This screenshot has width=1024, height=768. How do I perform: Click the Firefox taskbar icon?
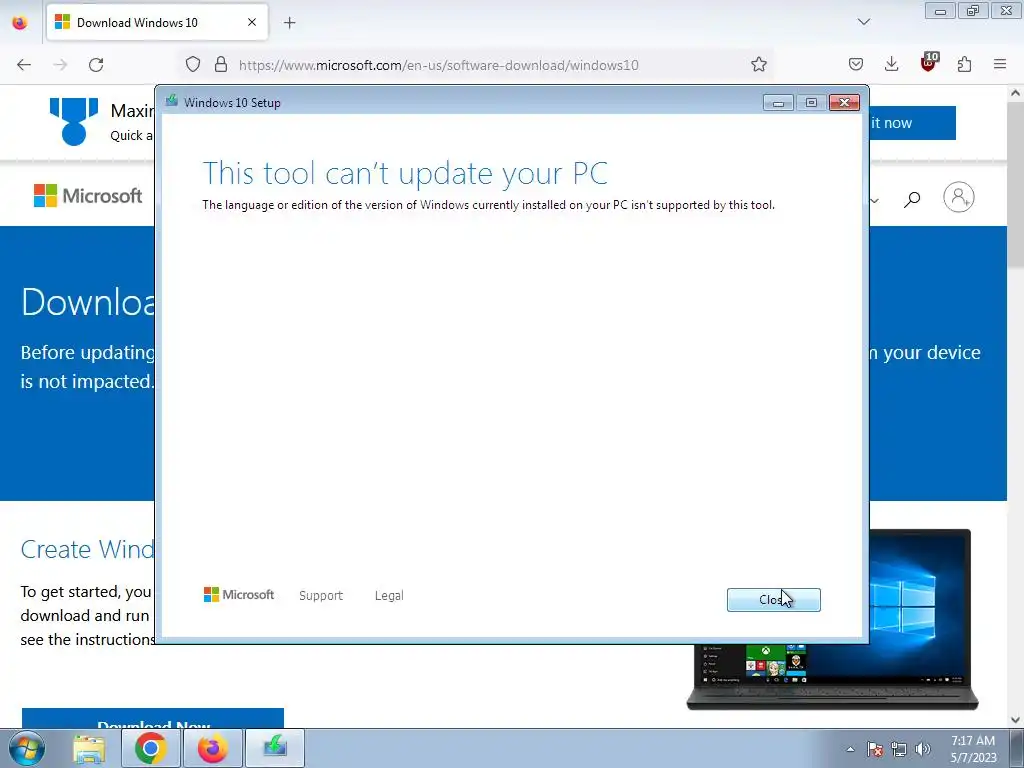click(213, 748)
